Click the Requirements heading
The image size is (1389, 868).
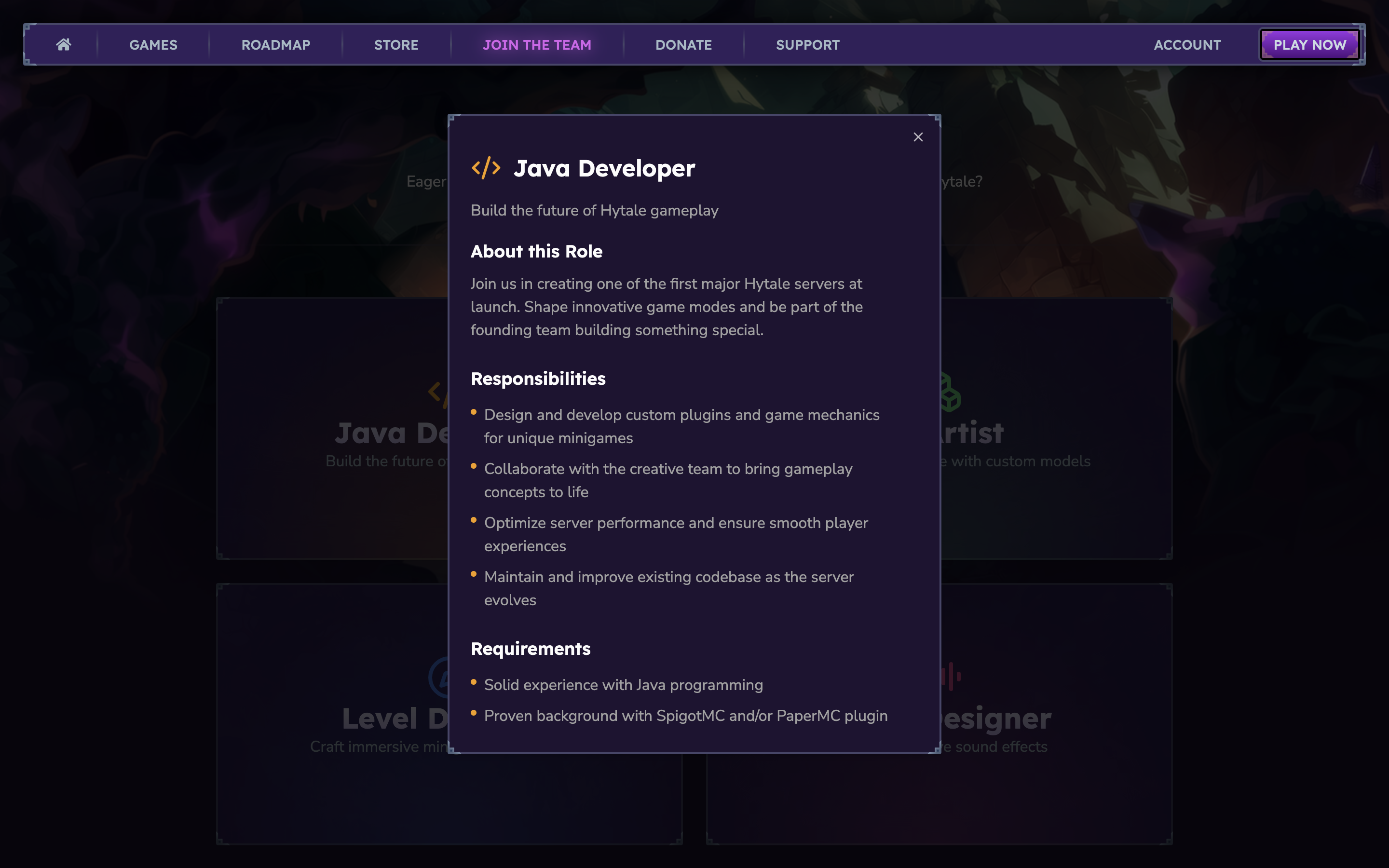[531, 649]
